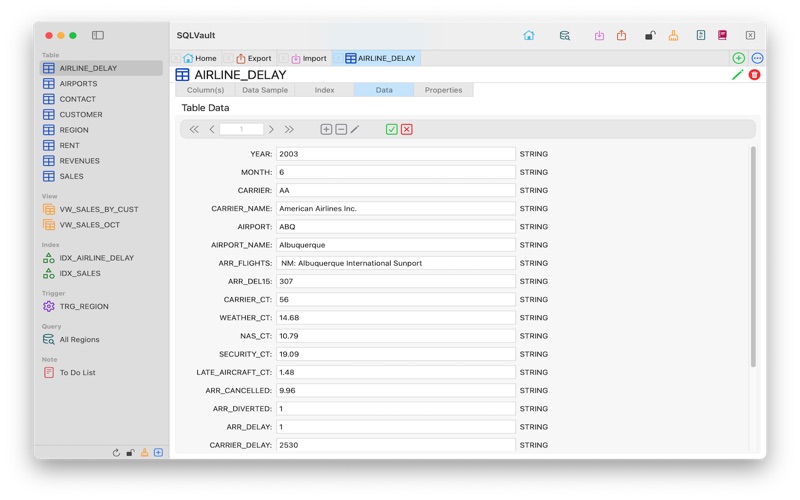Click the refresh icon at sidebar bottom
This screenshot has width=800, height=500.
(x=116, y=453)
